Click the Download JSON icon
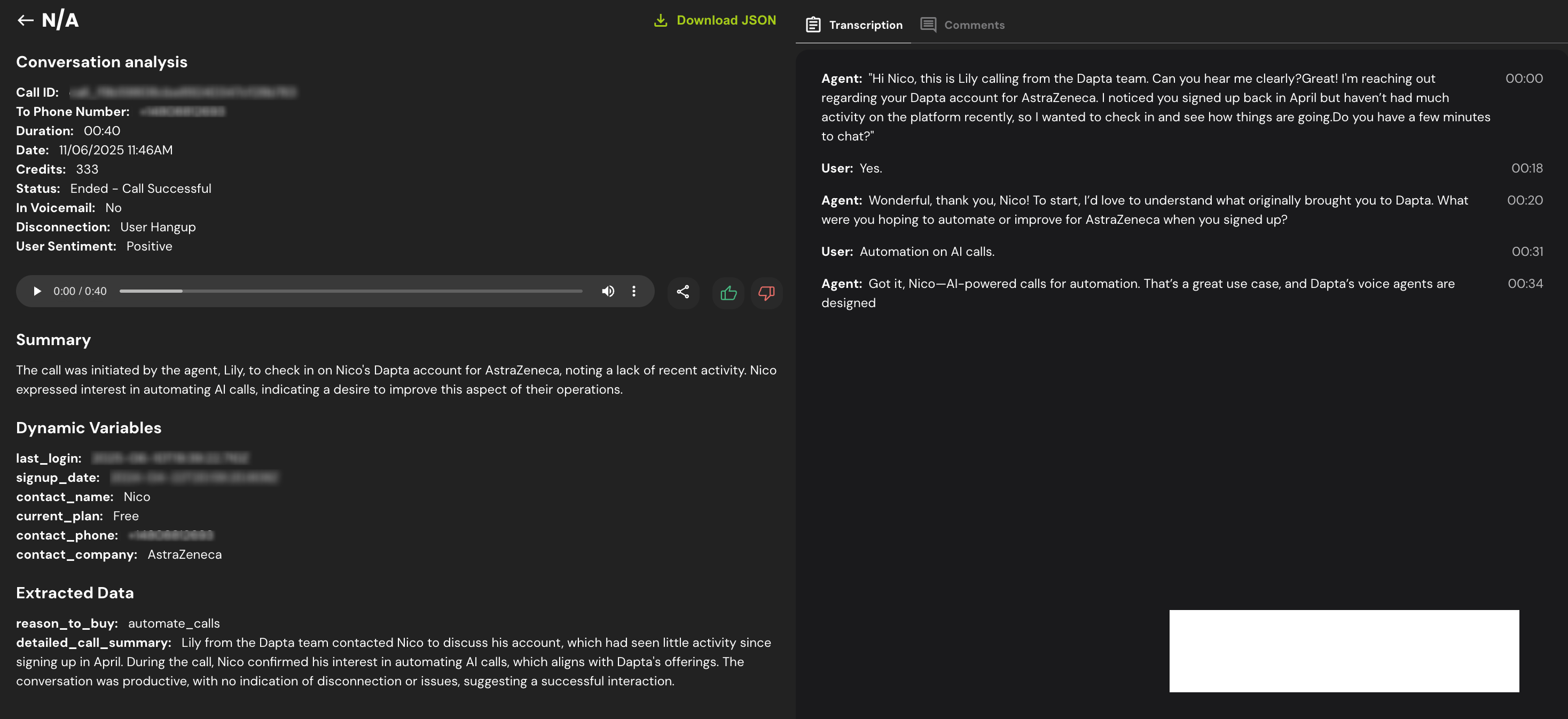Image resolution: width=1568 pixels, height=719 pixels. pos(661,20)
